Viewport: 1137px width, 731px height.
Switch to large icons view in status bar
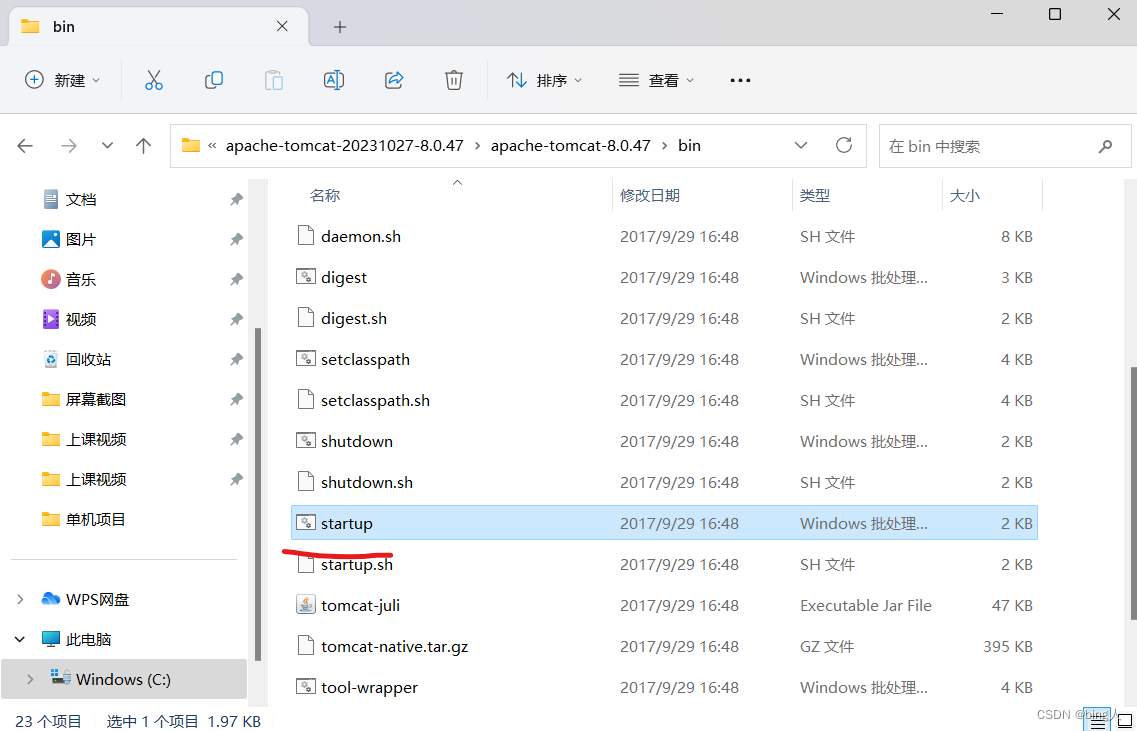coord(1124,722)
